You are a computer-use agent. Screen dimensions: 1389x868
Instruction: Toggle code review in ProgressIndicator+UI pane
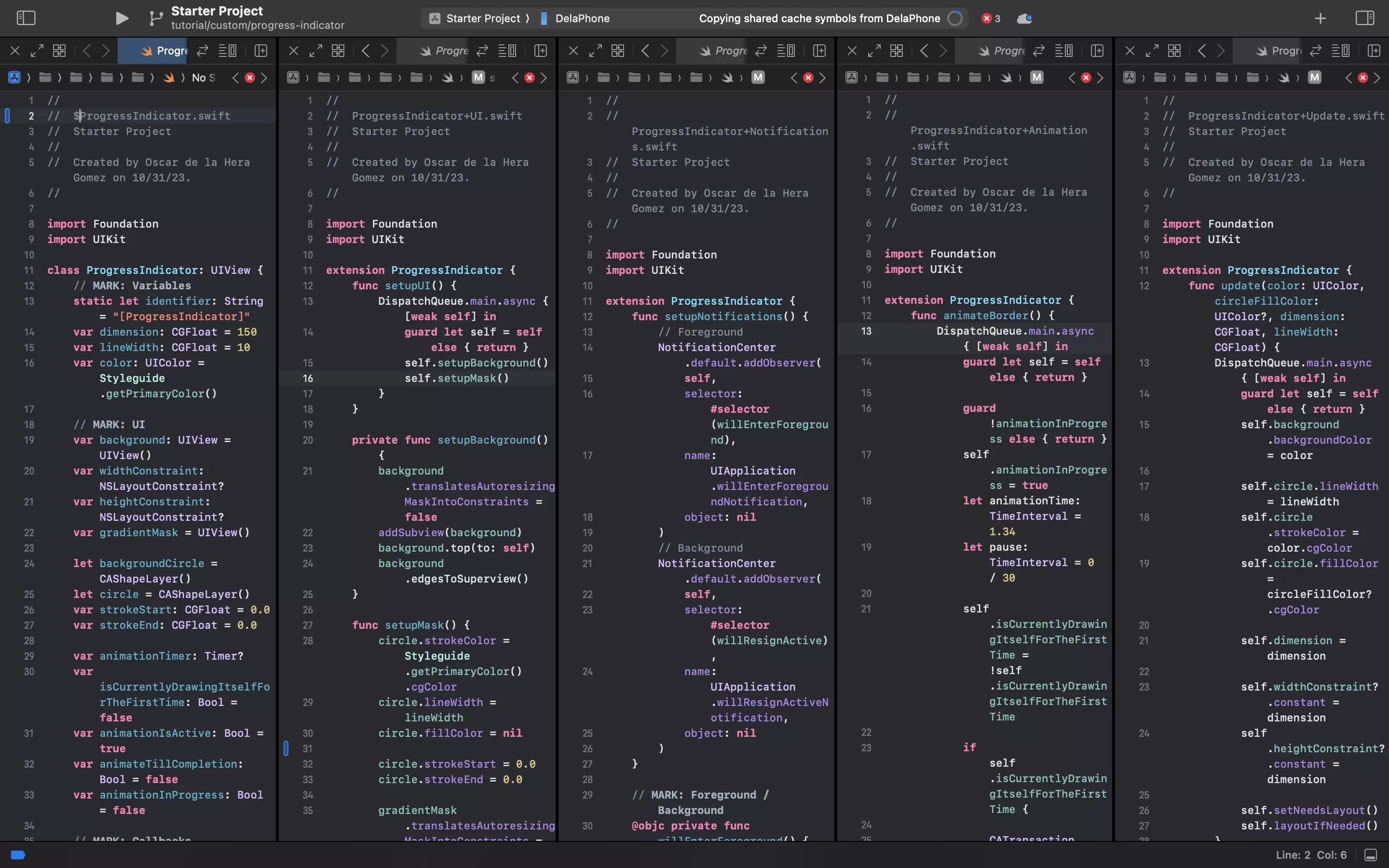[x=482, y=51]
